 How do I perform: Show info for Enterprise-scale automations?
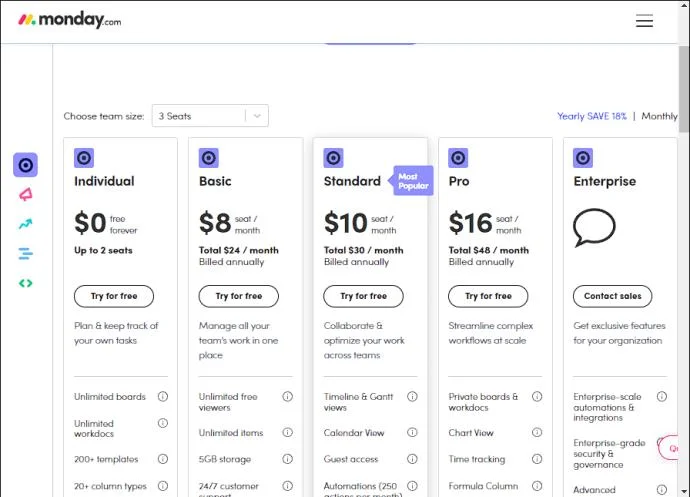click(x=662, y=397)
